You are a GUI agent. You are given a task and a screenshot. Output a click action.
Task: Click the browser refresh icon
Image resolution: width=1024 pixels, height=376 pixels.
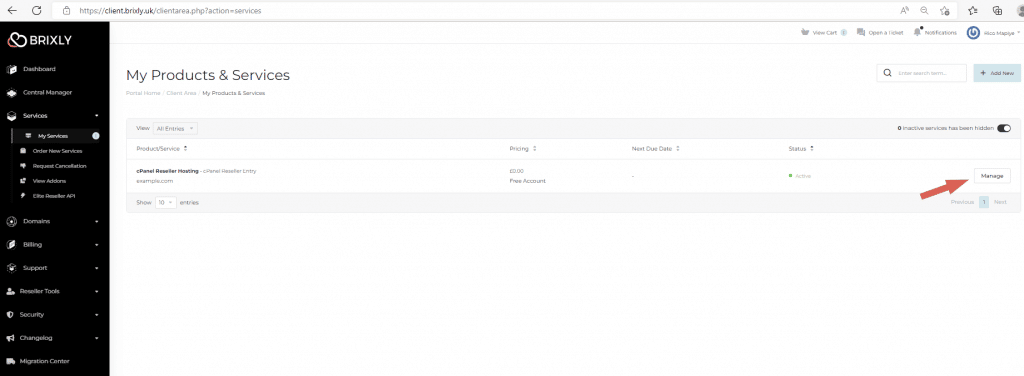pyautogui.click(x=37, y=10)
